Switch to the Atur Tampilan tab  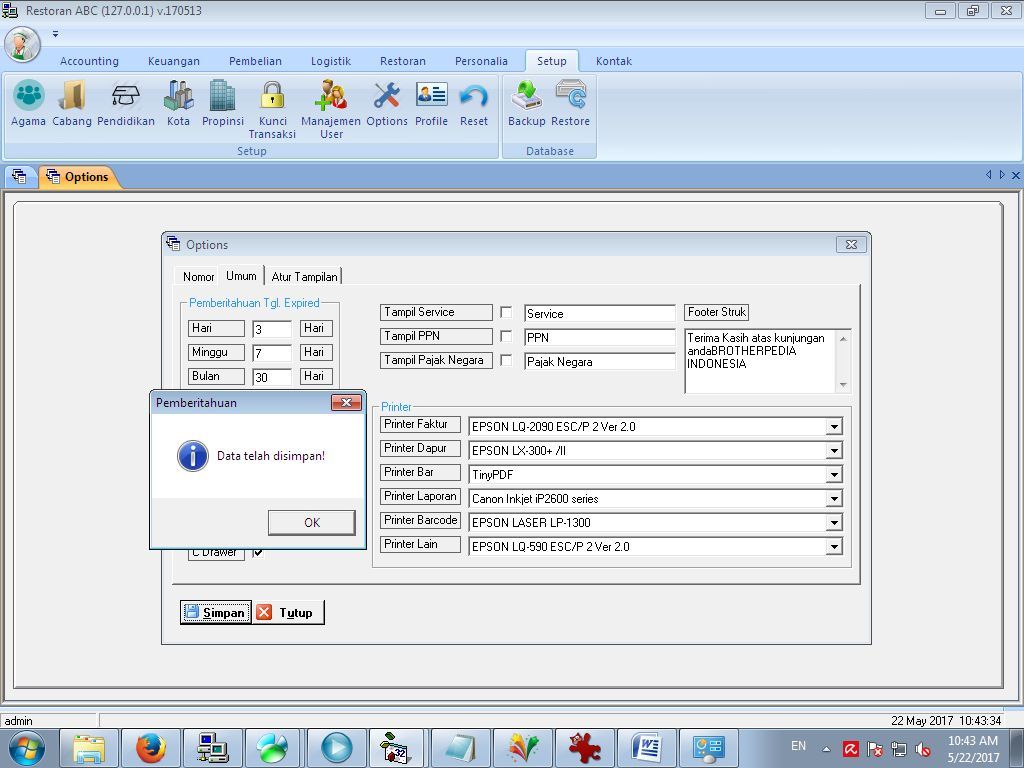coord(305,276)
